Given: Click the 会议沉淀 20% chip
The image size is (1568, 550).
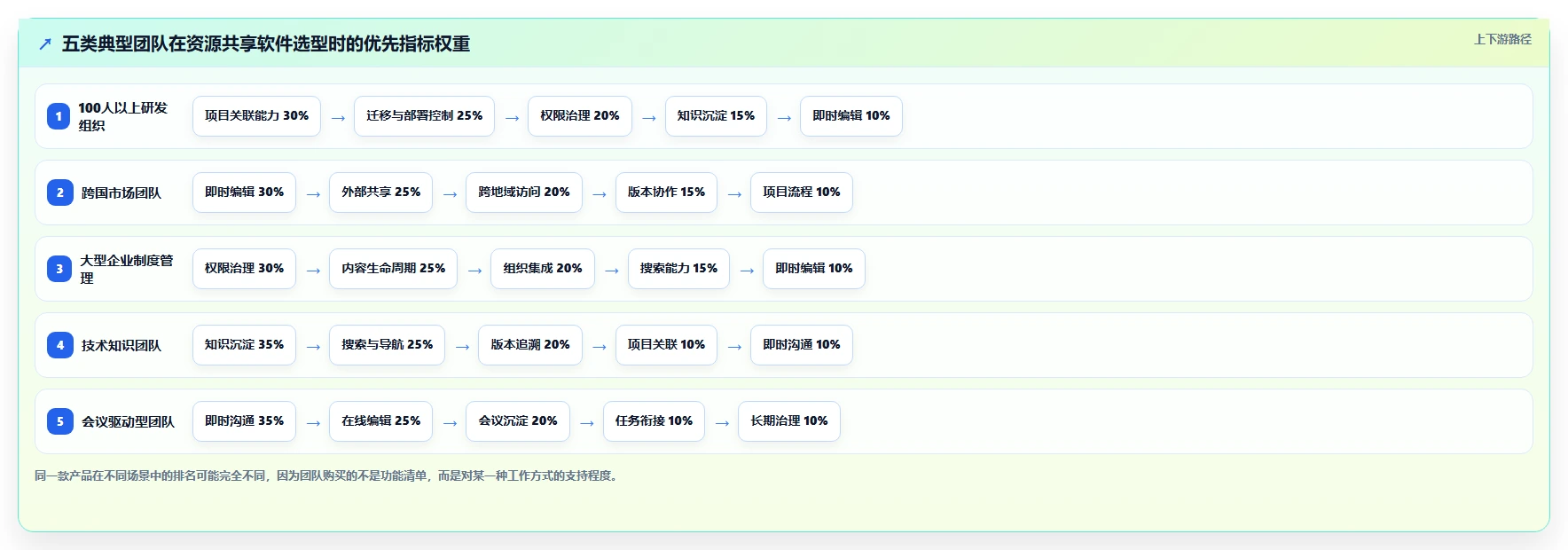Looking at the screenshot, I should pyautogui.click(x=517, y=421).
